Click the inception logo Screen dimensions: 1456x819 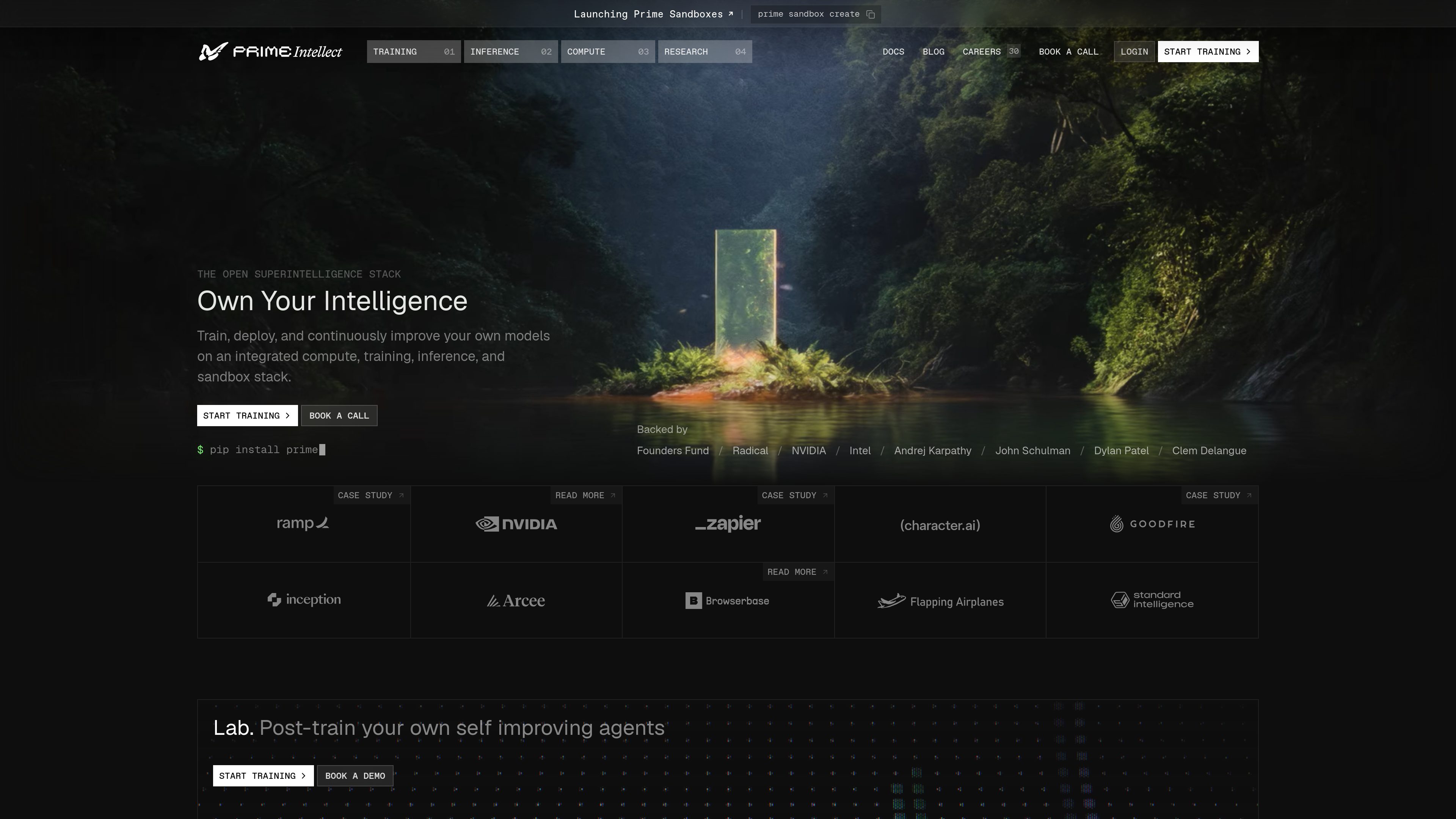click(304, 600)
